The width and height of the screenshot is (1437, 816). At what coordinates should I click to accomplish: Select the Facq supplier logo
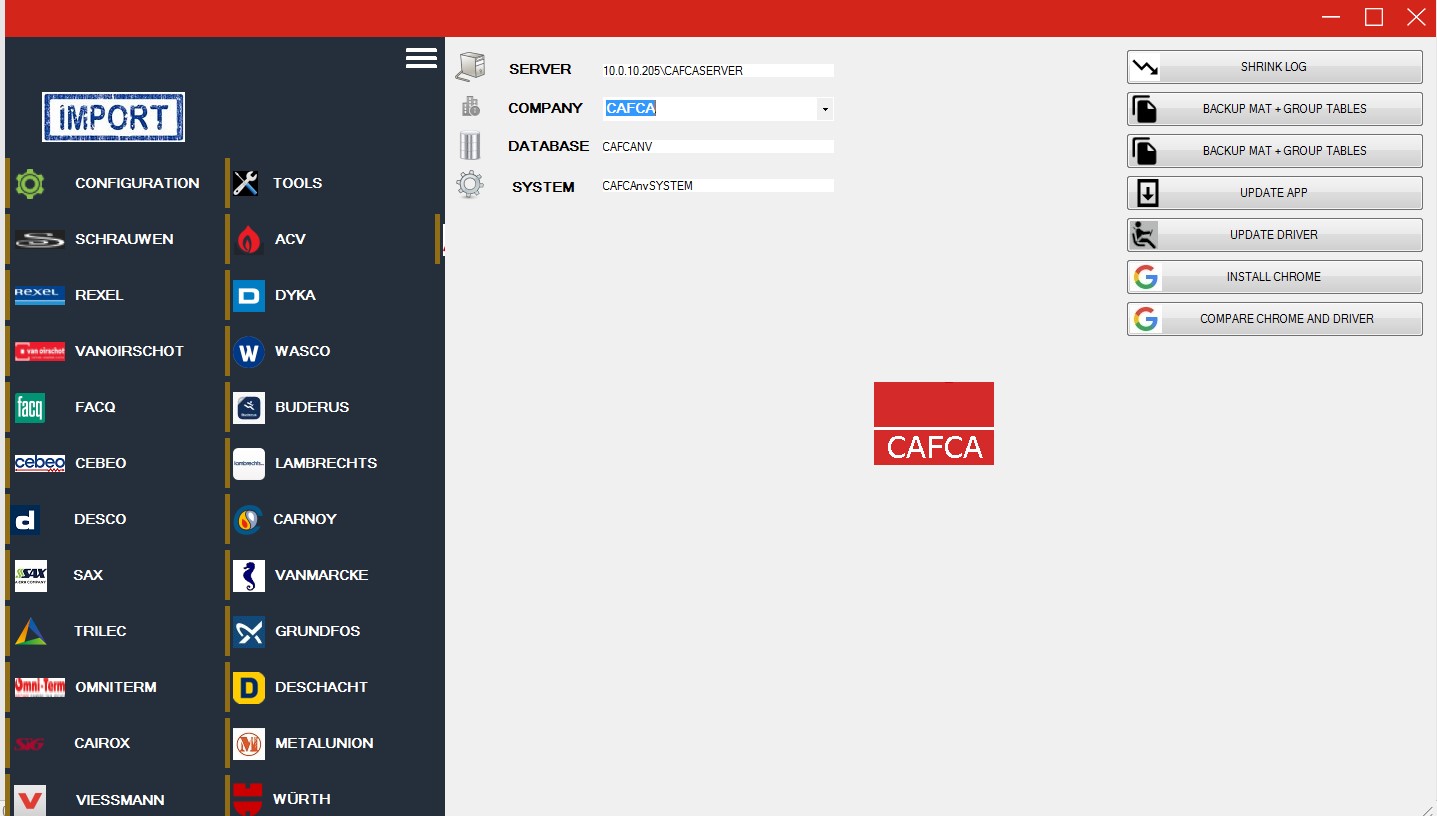pos(31,407)
